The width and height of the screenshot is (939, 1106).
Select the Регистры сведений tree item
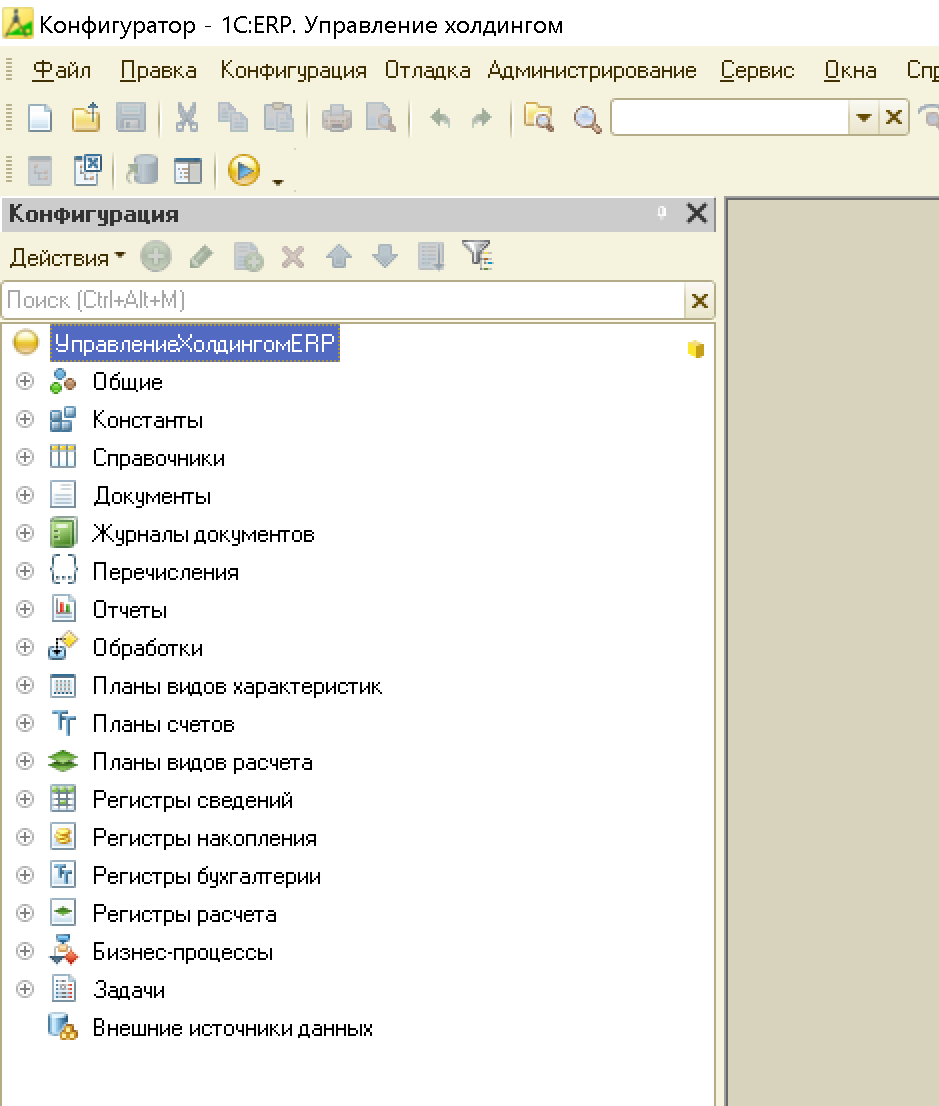click(193, 800)
